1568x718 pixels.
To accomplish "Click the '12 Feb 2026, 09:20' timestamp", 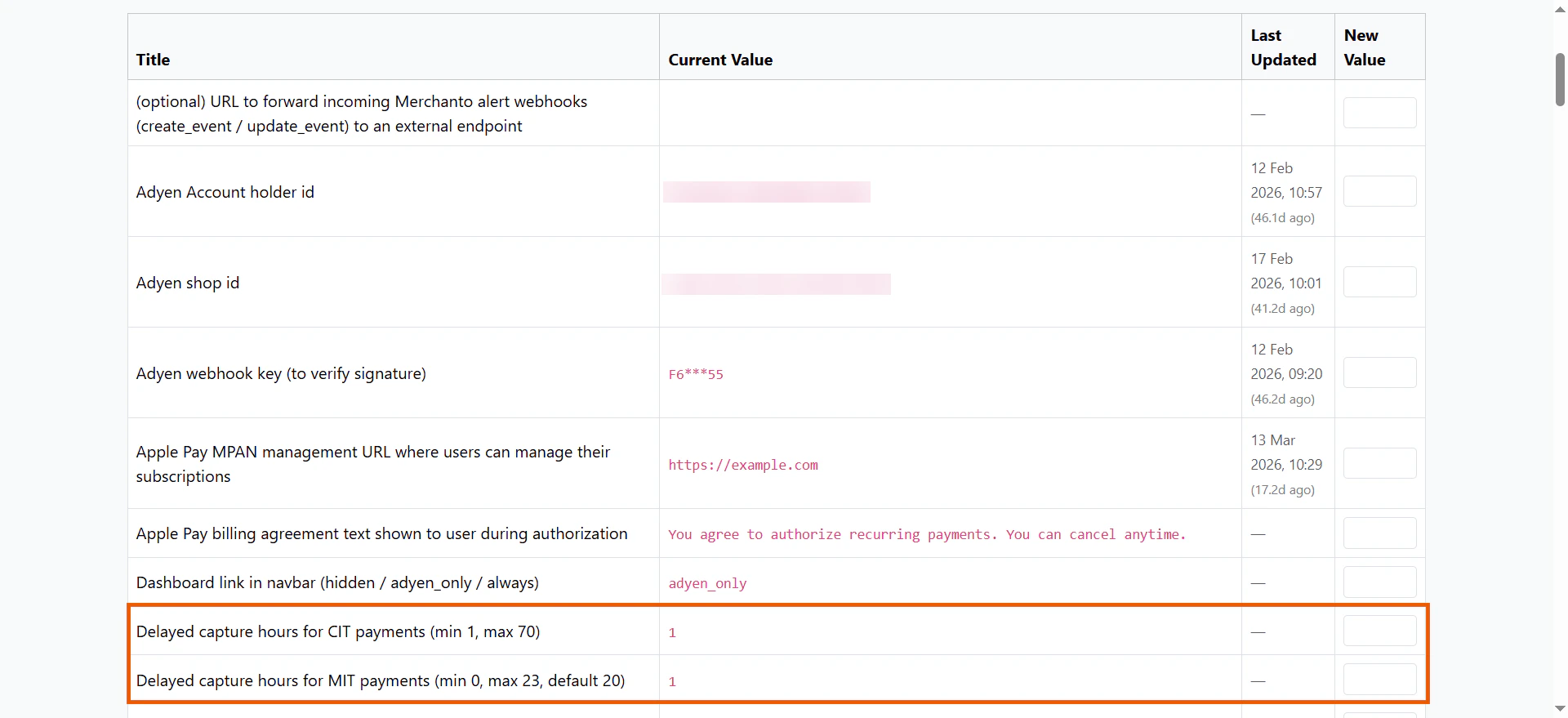I will pos(1286,361).
